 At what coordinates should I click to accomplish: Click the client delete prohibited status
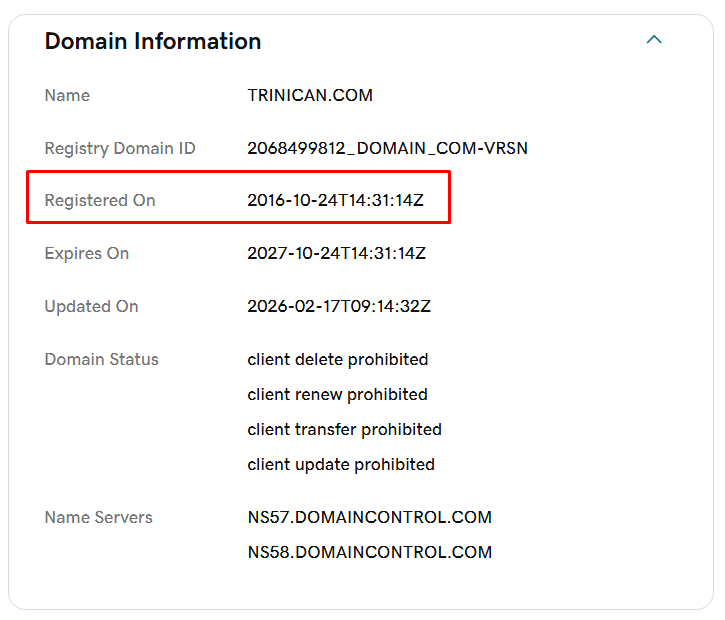tap(338, 360)
